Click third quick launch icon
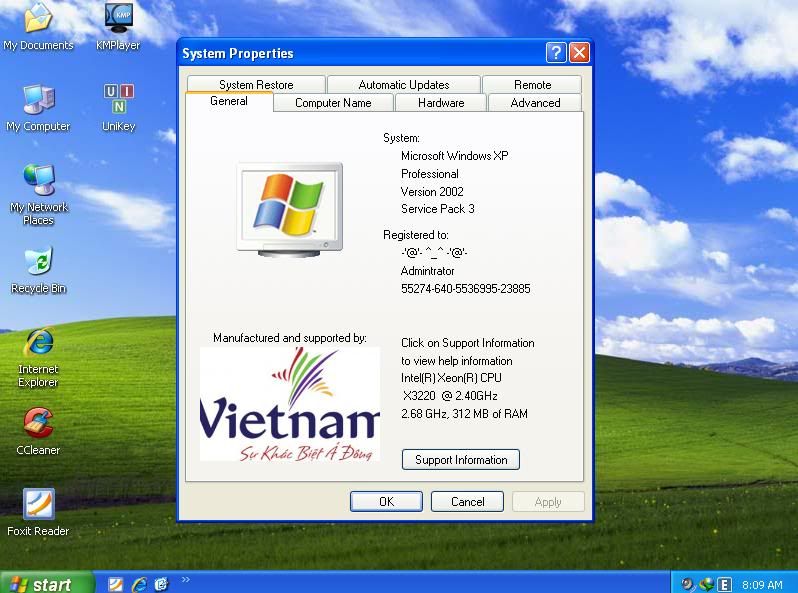Screen dimensions: 798x593 point(161,584)
